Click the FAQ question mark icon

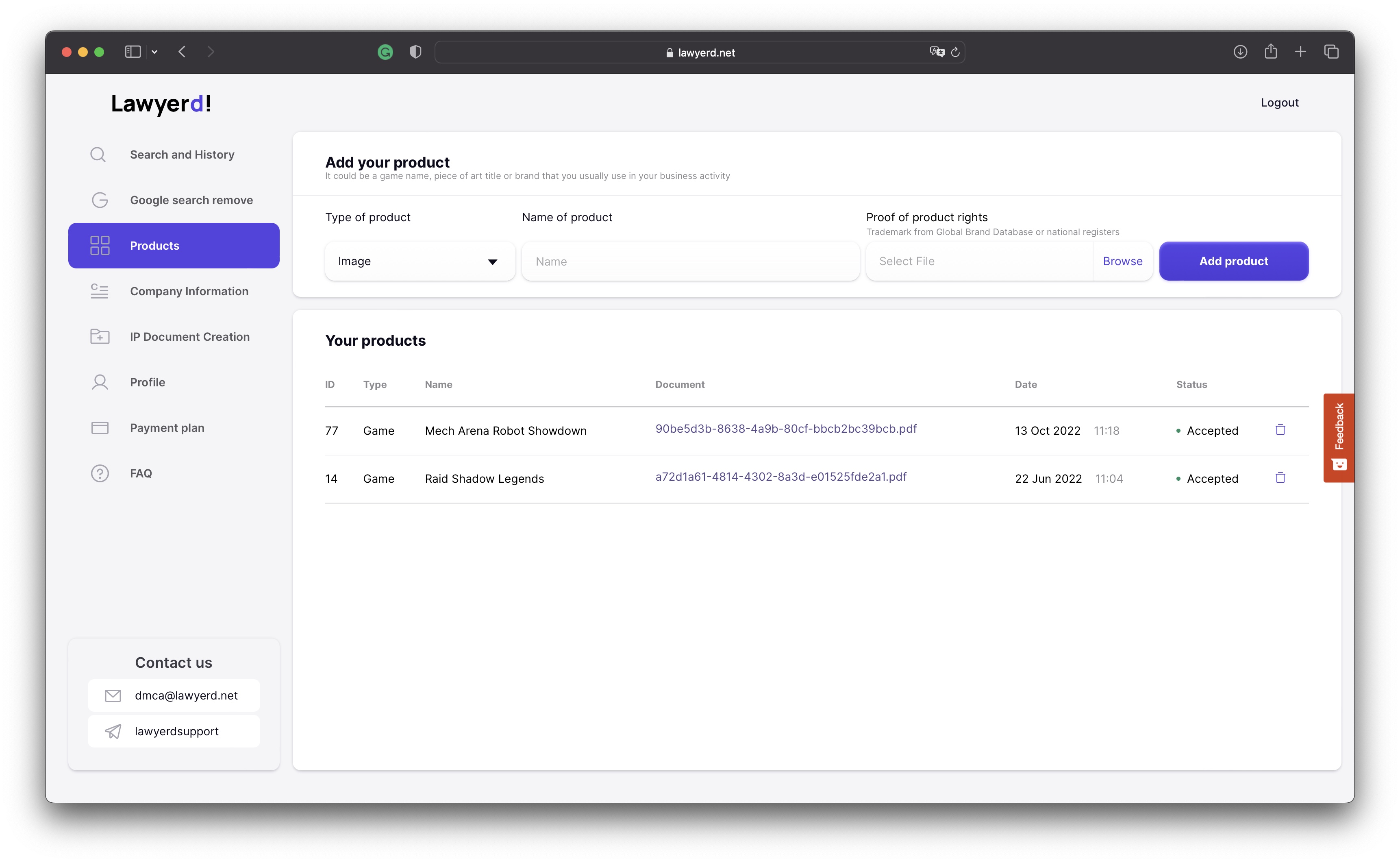99,473
